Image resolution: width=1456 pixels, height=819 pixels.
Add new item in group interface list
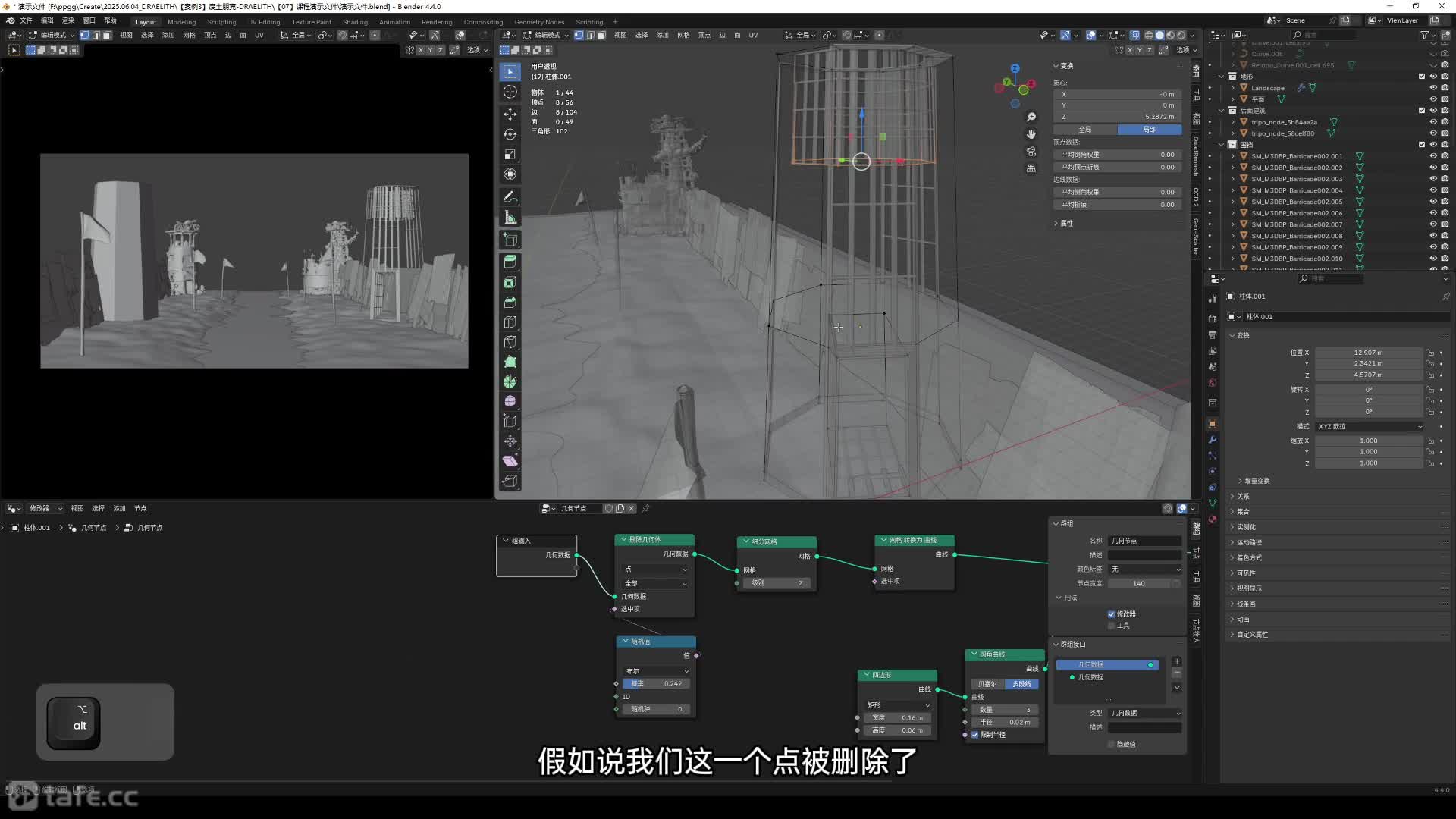pos(1177,661)
